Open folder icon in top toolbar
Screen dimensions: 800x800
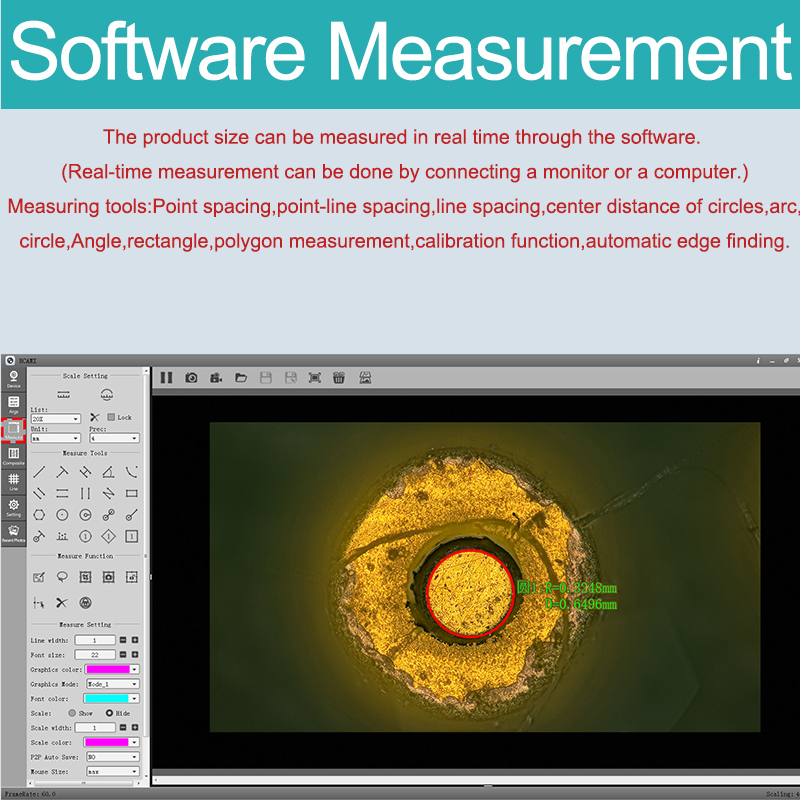[x=241, y=378]
